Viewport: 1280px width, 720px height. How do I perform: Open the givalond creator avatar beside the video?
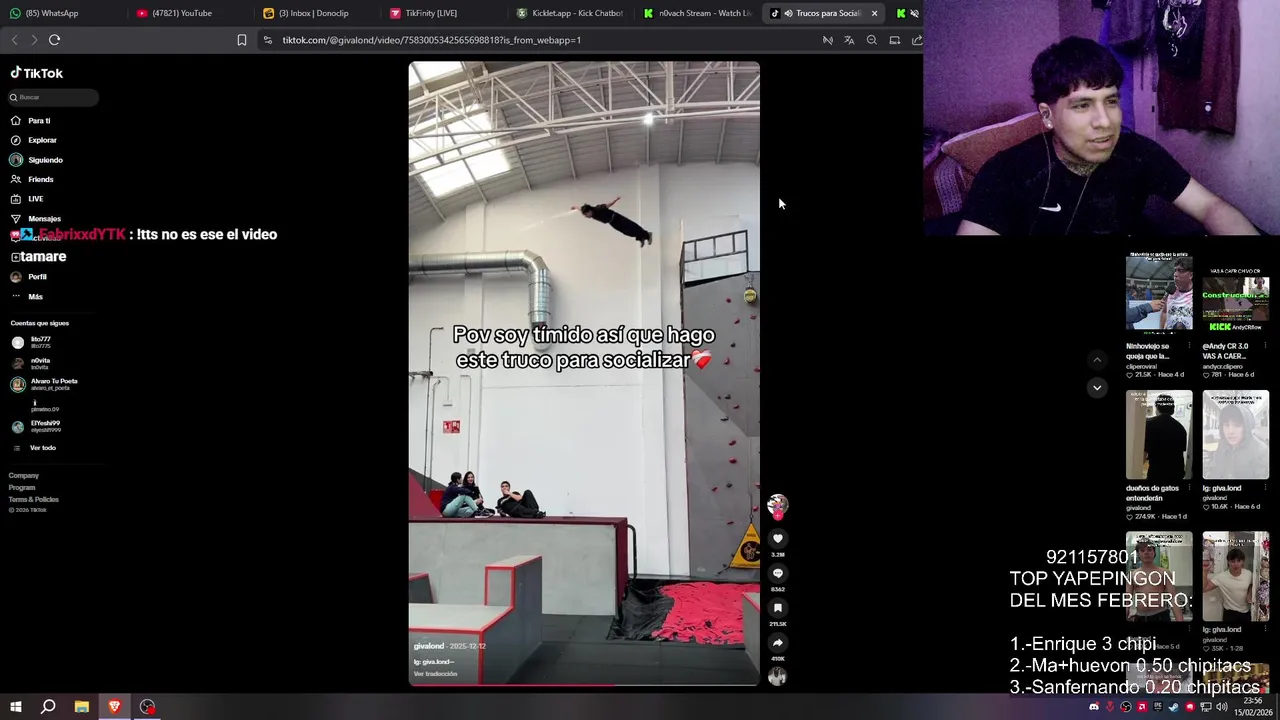coord(777,506)
